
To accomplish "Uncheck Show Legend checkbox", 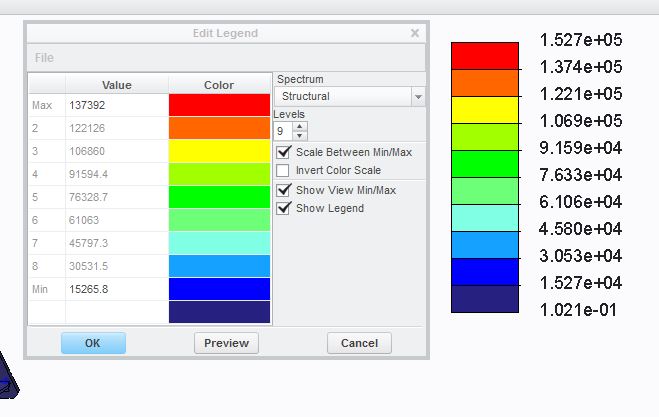I will click(283, 208).
